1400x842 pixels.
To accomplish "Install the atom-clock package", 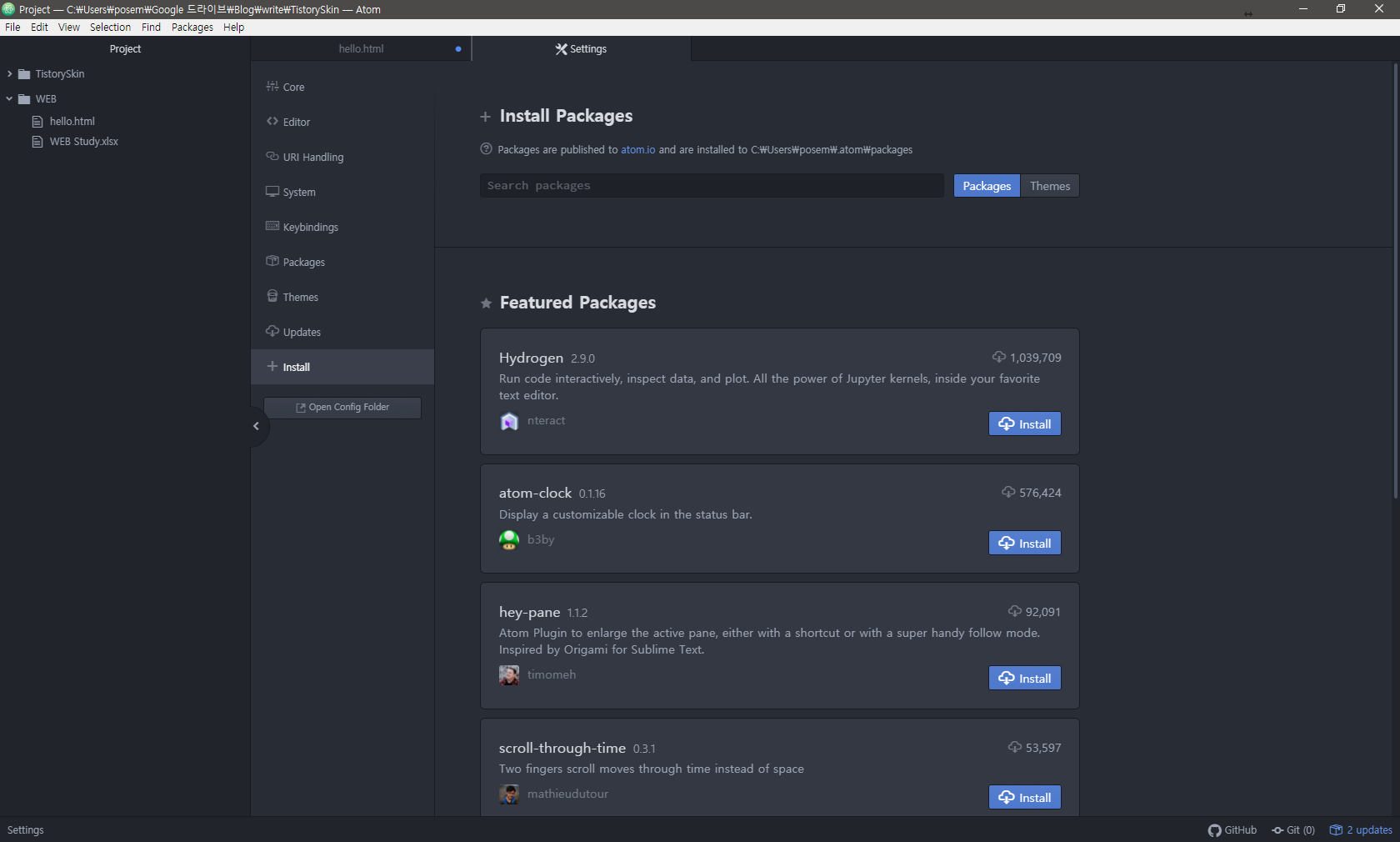I will 1025,544.
